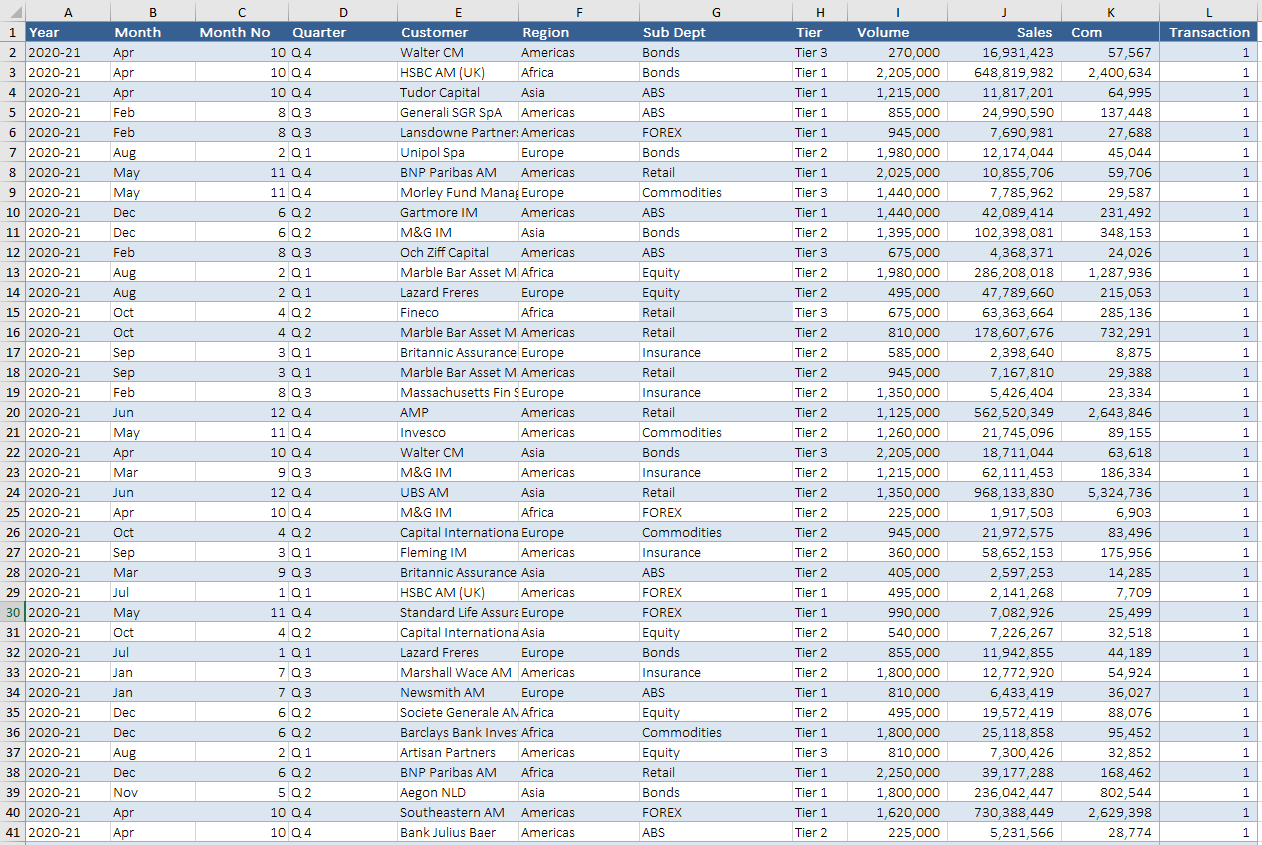The height and width of the screenshot is (845, 1262).
Task: Select the Invesco customer cell
Action: point(457,432)
